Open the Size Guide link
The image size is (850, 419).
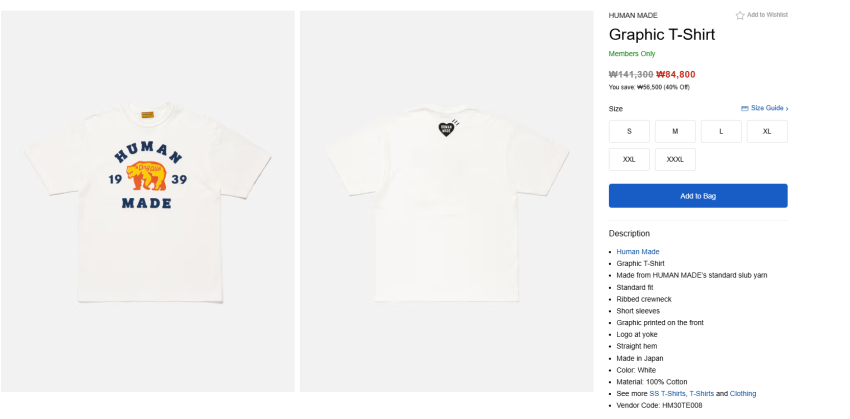[x=767, y=108]
